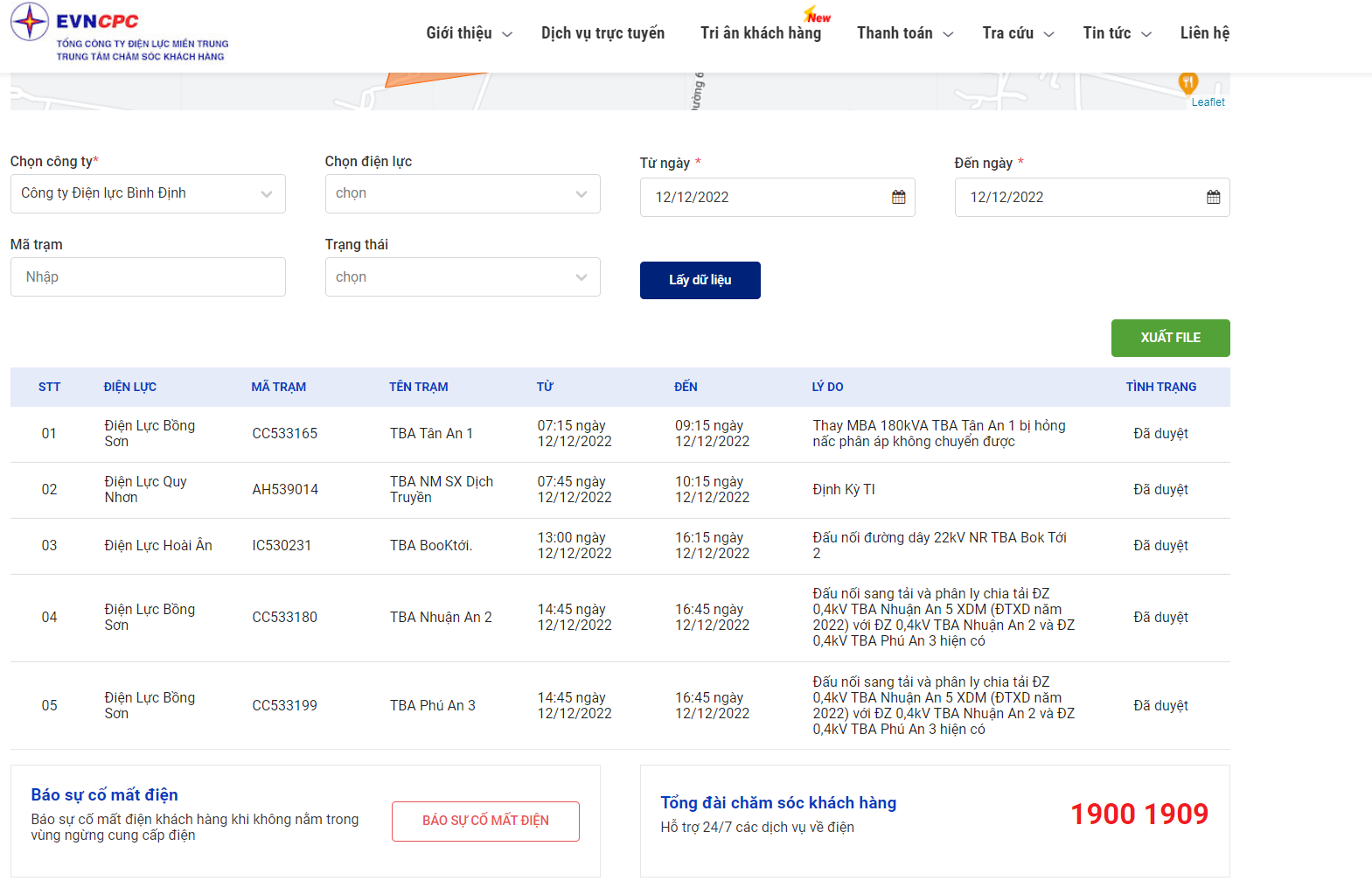Click the EVNCPC logo

[x=120, y=33]
